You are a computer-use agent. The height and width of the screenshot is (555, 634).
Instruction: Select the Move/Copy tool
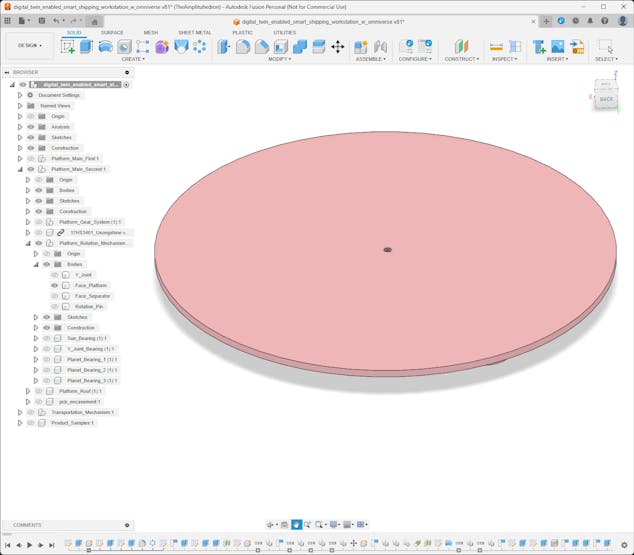click(337, 46)
